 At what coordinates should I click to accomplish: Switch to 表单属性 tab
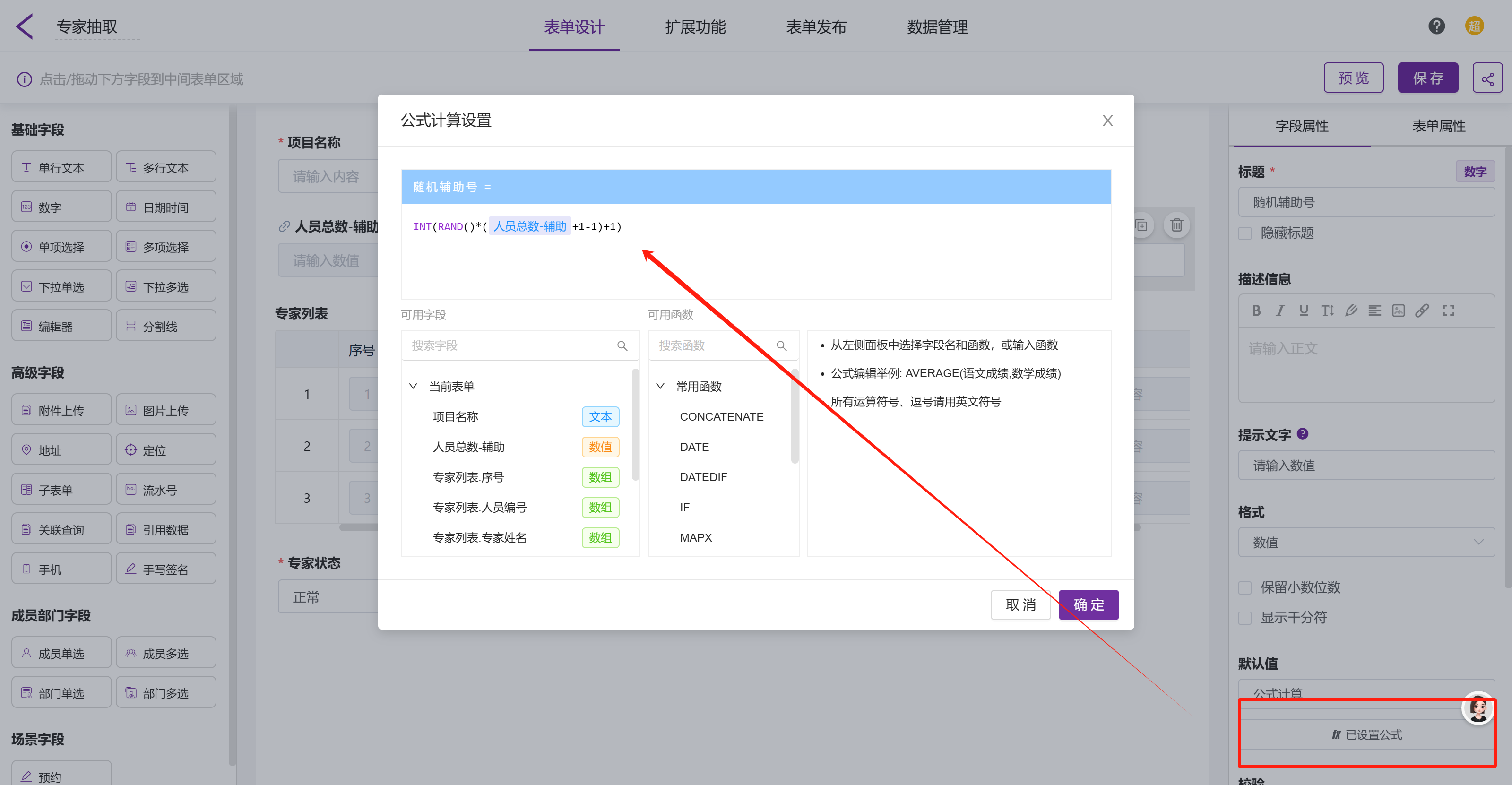coord(1438,126)
